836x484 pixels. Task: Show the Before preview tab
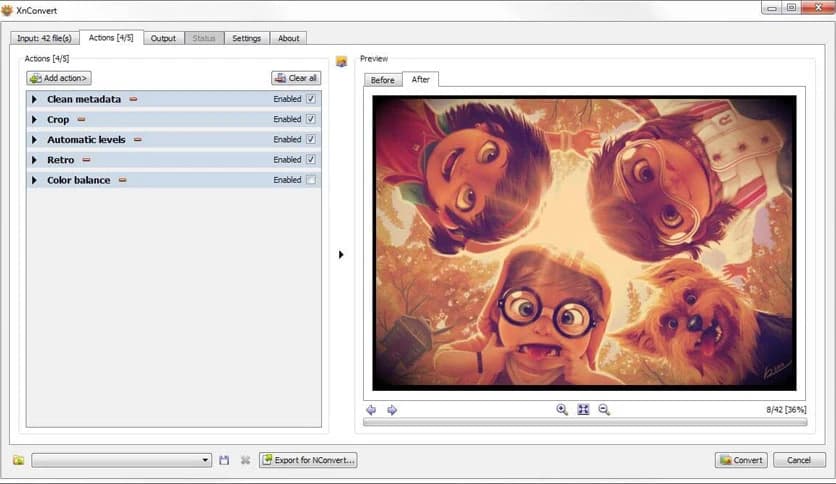point(383,80)
